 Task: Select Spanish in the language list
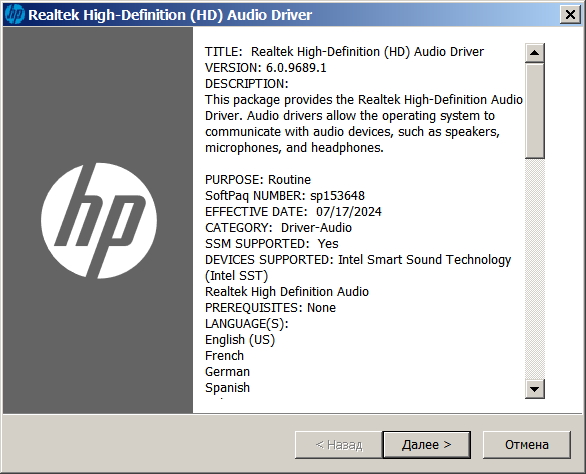pos(227,388)
